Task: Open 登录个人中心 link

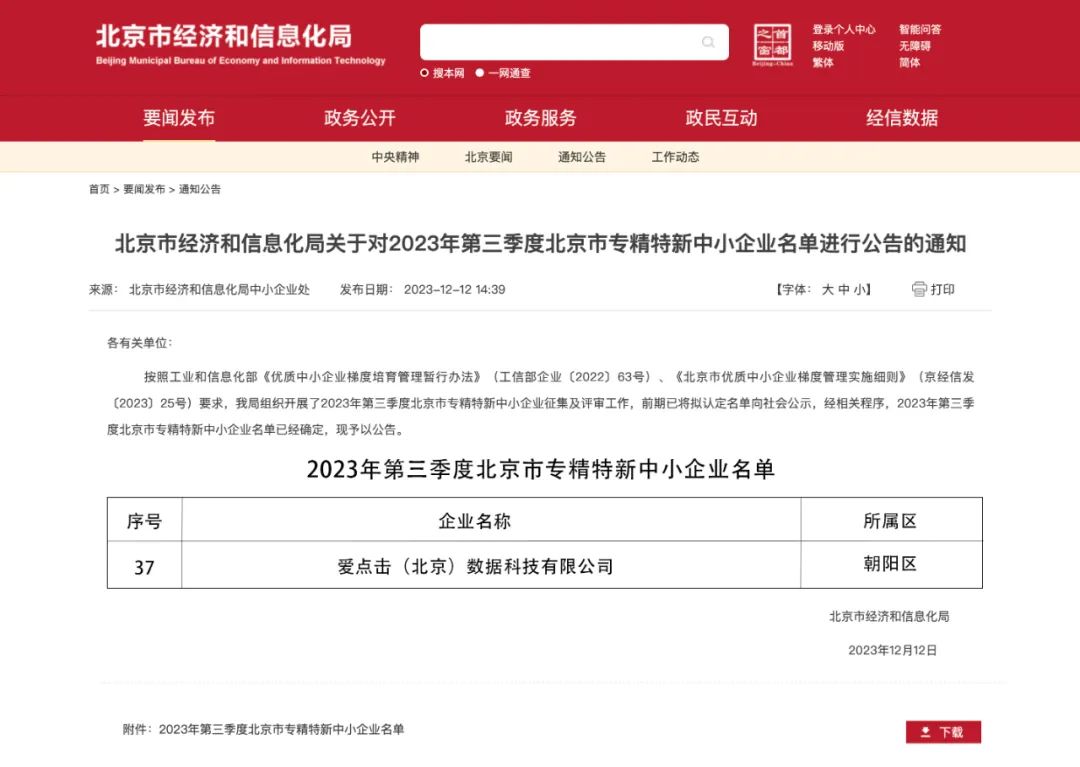Action: tap(844, 30)
